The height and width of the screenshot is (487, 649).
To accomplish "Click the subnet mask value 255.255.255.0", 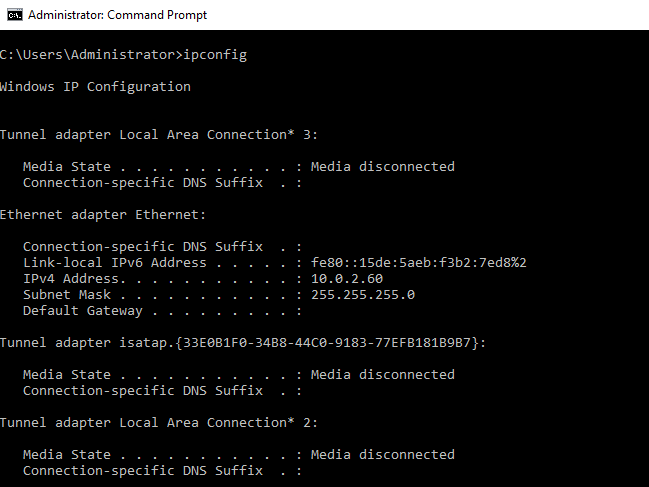I will tap(363, 294).
